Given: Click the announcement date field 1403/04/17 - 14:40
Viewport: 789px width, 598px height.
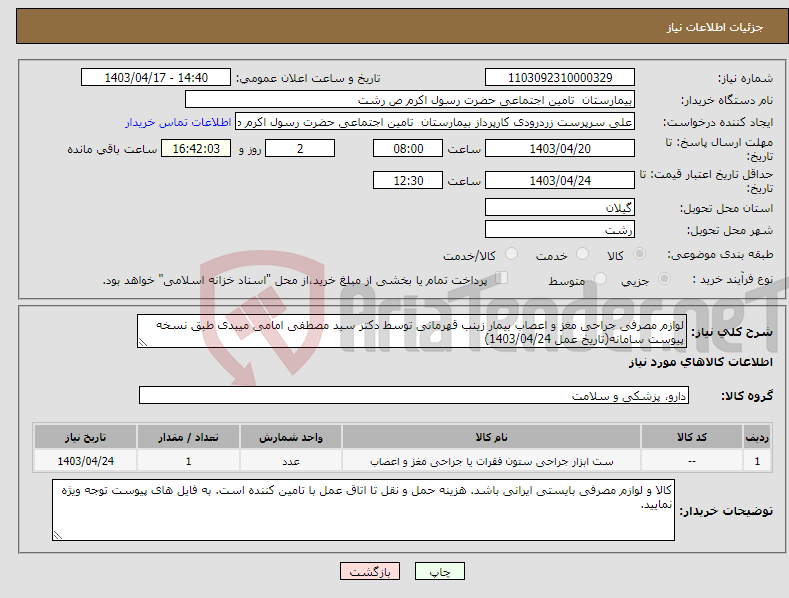Looking at the screenshot, I should coord(156,78).
